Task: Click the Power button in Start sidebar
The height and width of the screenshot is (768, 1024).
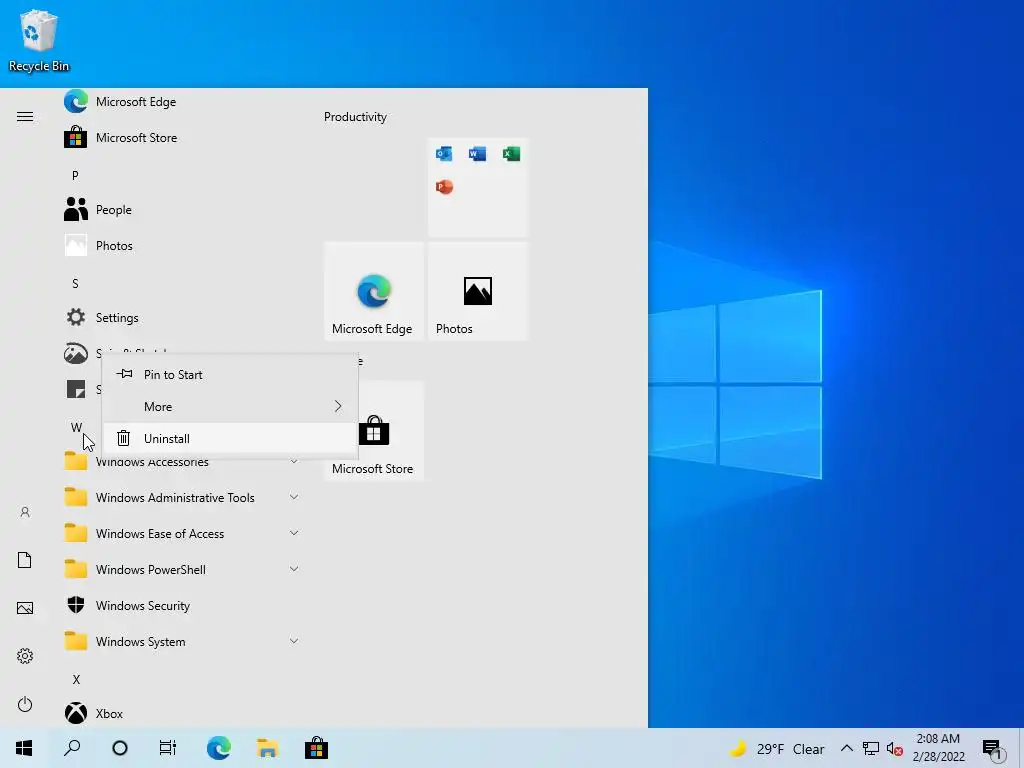Action: [x=25, y=704]
